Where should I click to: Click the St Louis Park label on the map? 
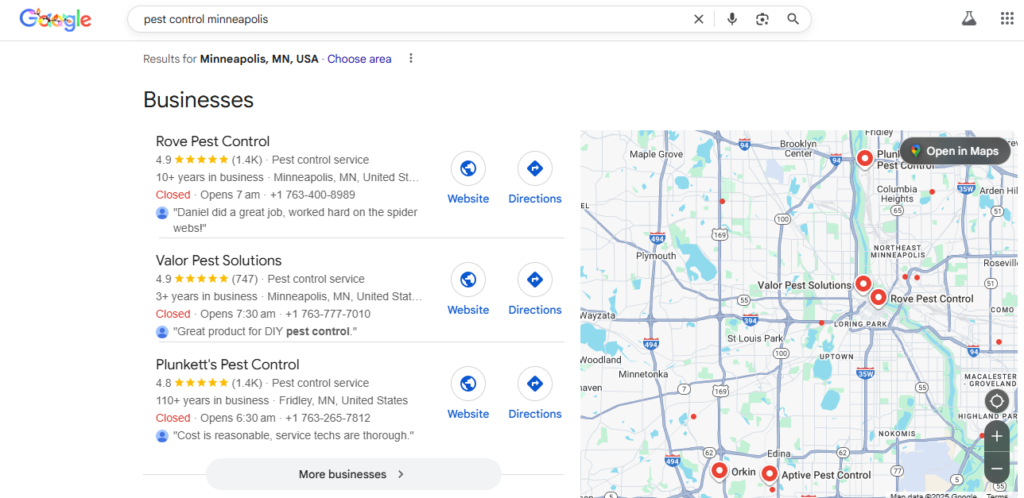(755, 339)
